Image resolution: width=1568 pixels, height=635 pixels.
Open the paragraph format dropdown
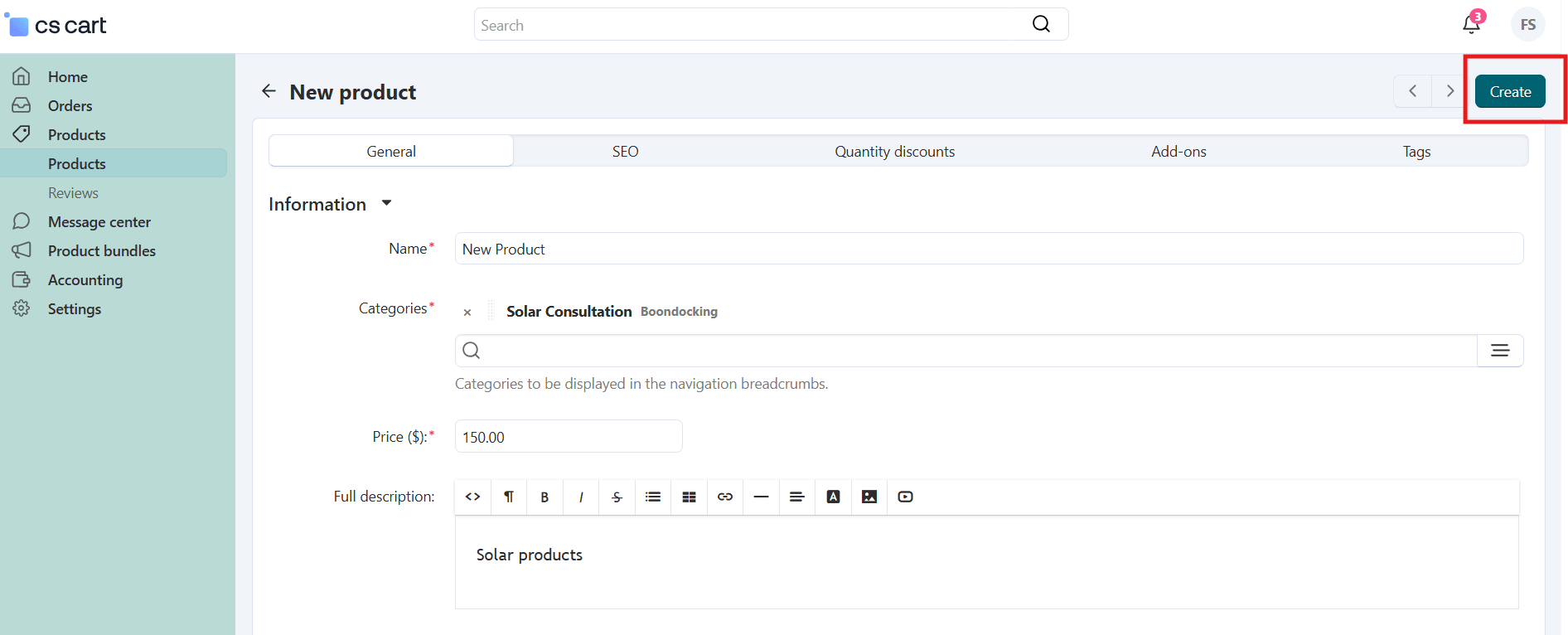tap(509, 497)
